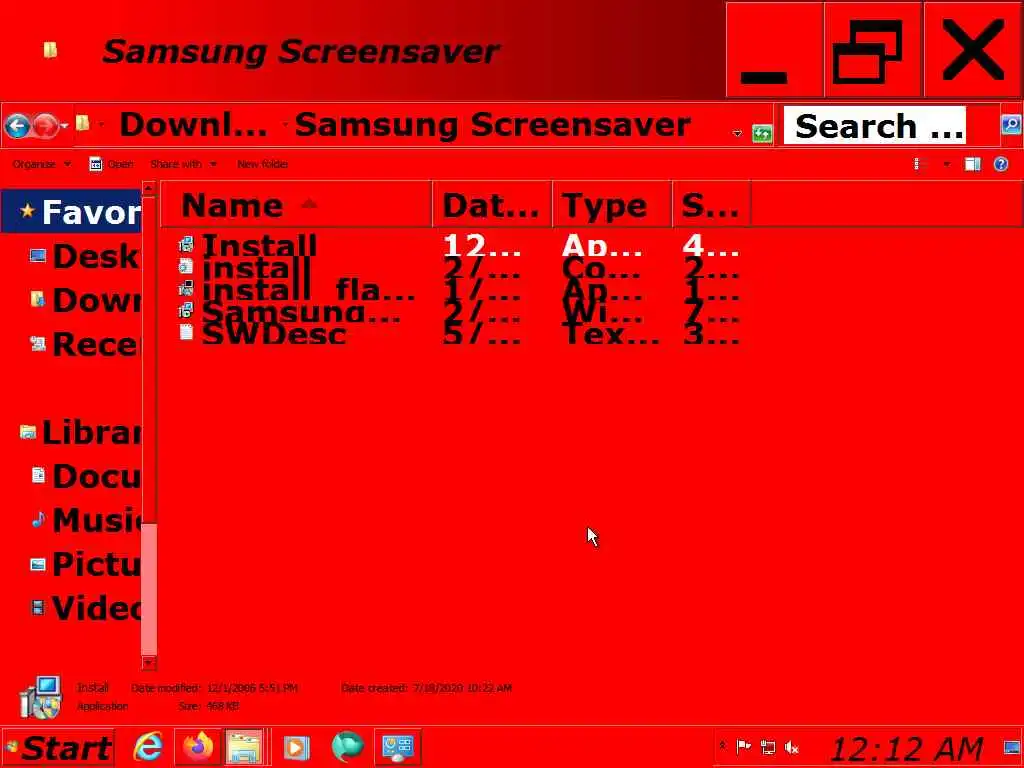Click the folder icon in the address bar
Screen dimensions: 1024x768
point(82,123)
